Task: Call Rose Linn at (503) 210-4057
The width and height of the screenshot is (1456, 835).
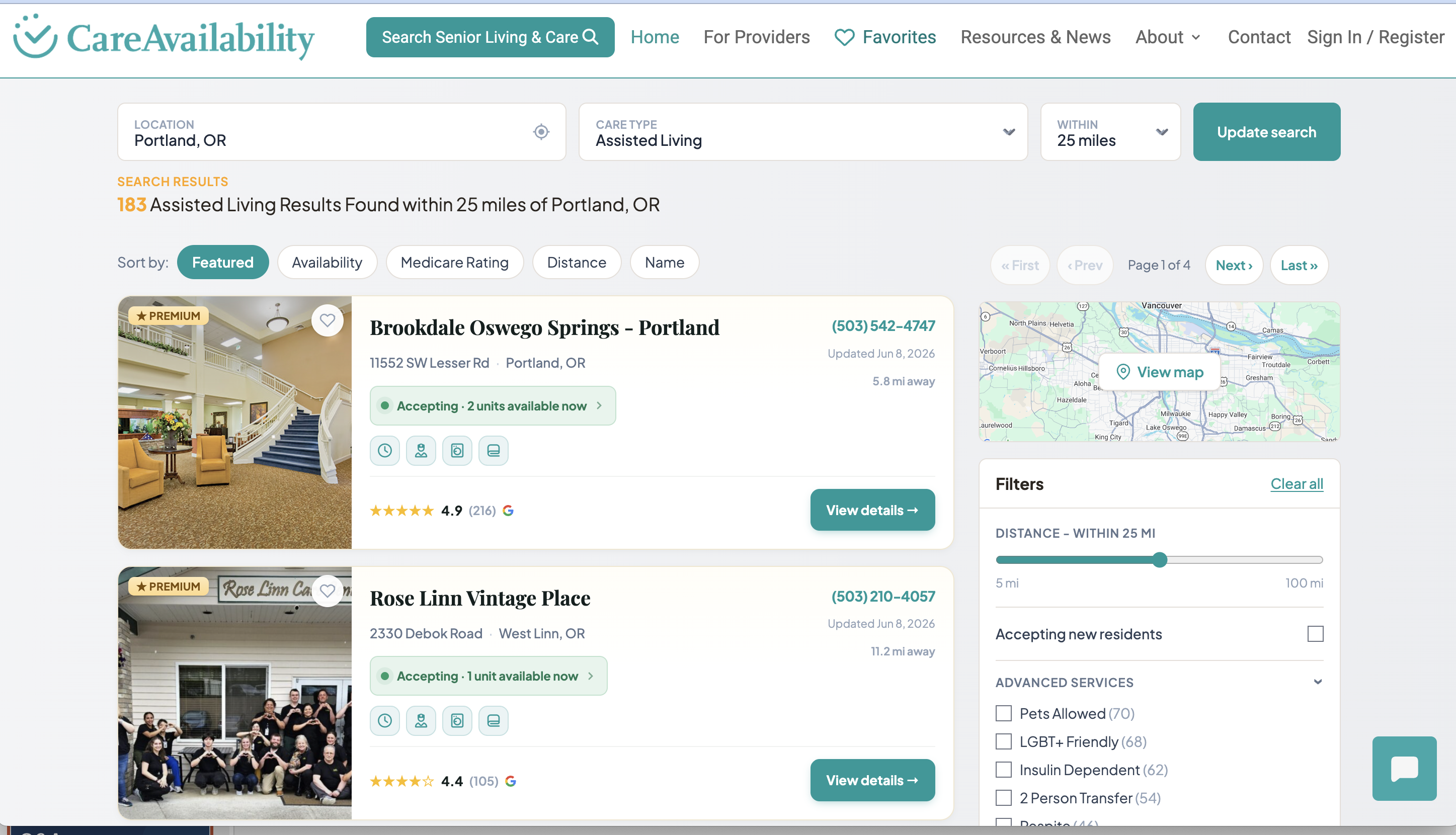Action: pyautogui.click(x=883, y=597)
